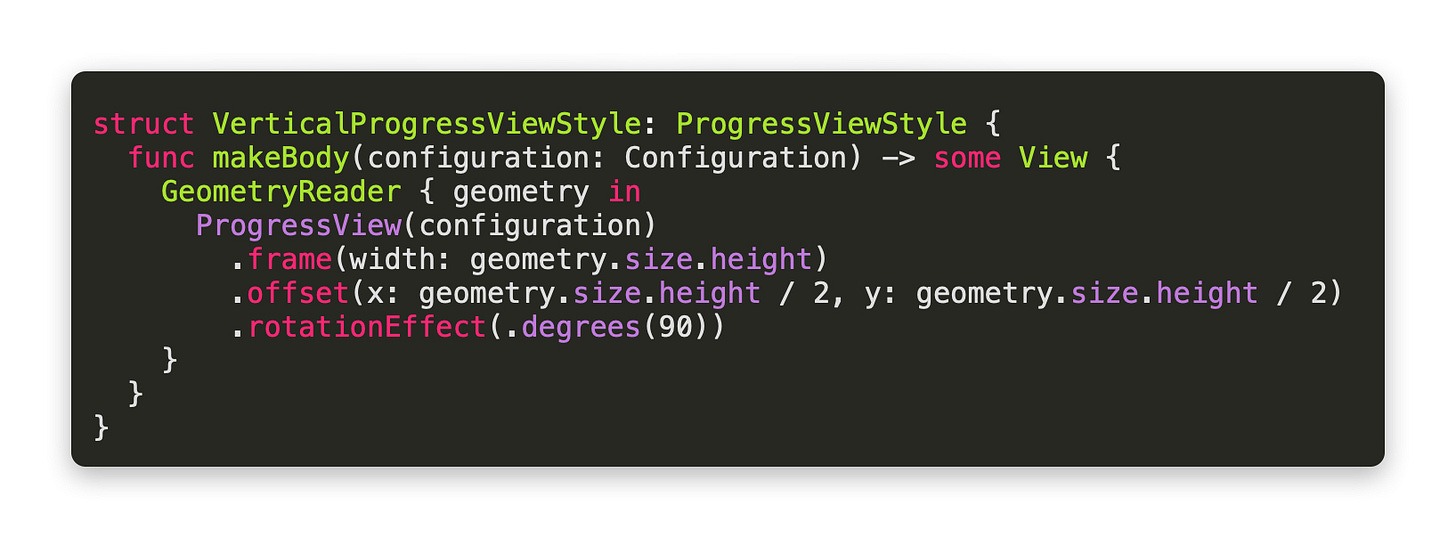This screenshot has width=1456, height=538.
Task: Click the final closing brace of struct
Action: click(101, 427)
